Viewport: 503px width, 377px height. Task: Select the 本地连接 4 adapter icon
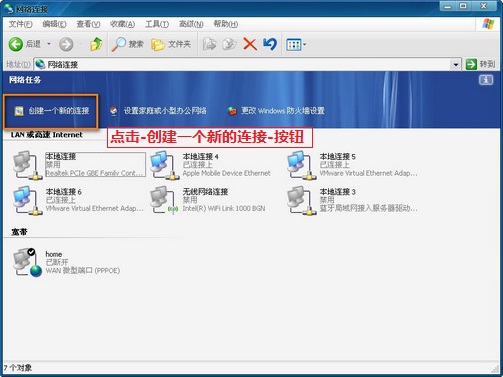pyautogui.click(x=164, y=165)
